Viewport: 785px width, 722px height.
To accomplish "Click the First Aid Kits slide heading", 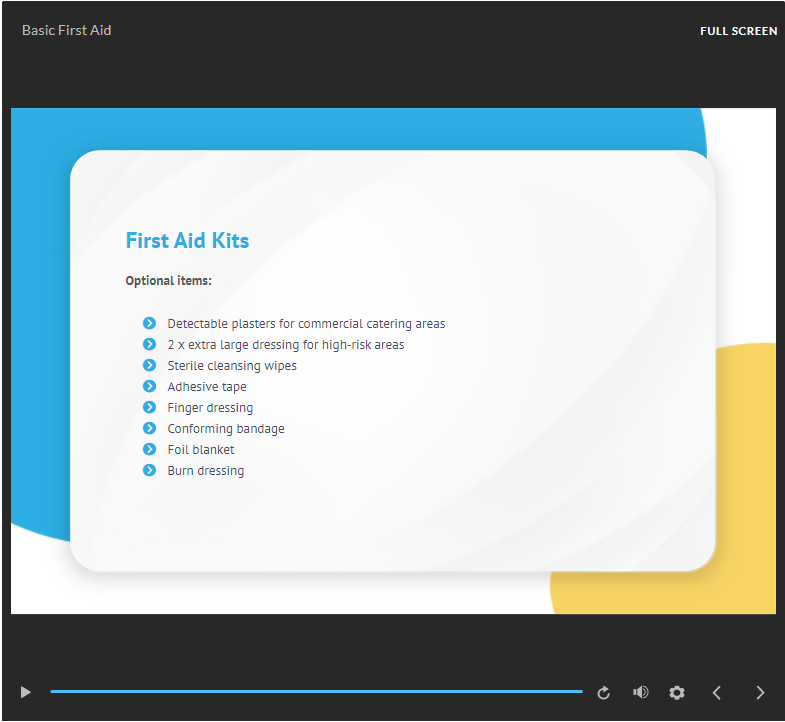I will coord(187,240).
